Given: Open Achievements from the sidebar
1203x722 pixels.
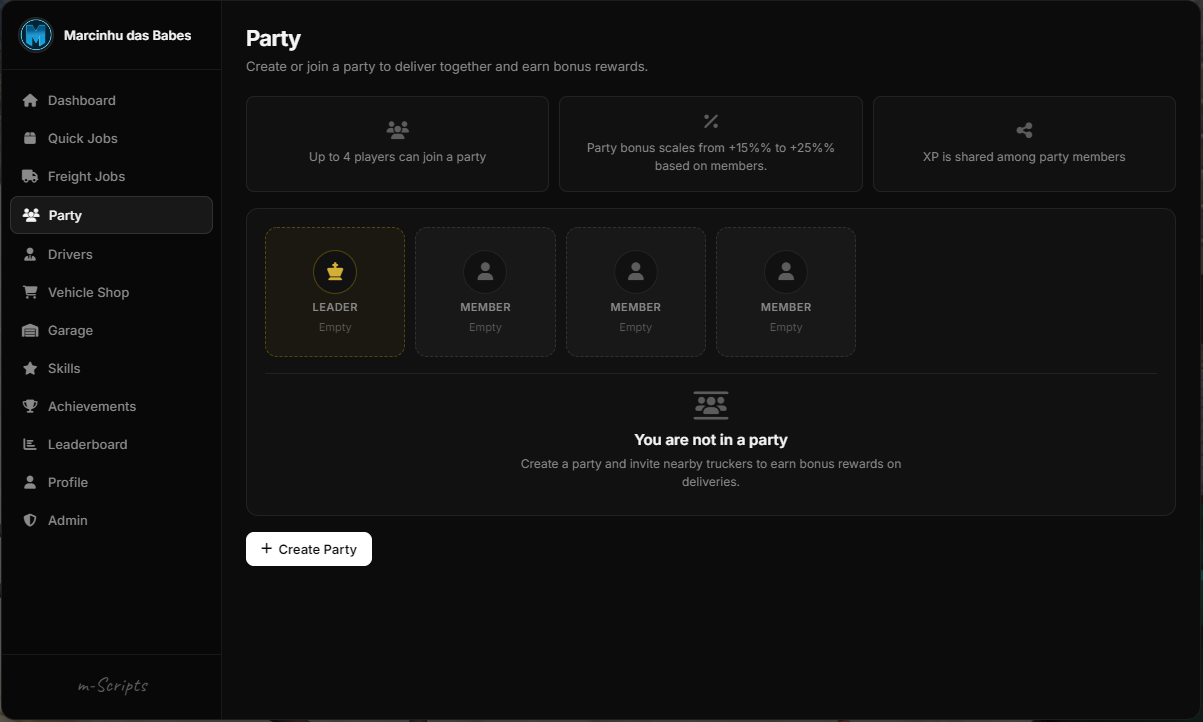Looking at the screenshot, I should [111, 406].
